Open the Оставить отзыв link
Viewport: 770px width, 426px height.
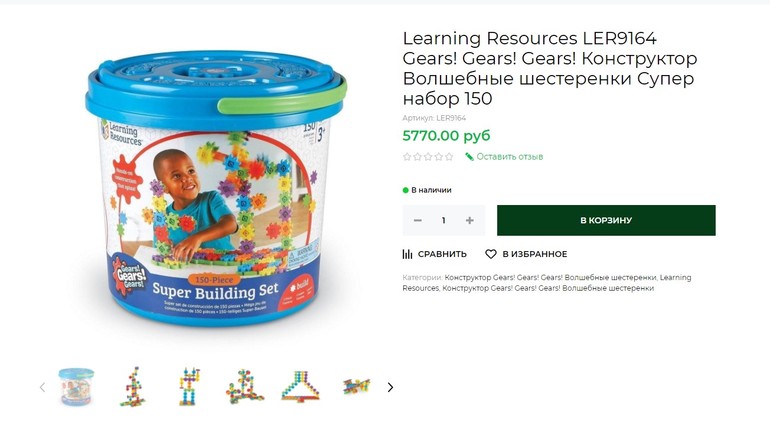point(510,157)
